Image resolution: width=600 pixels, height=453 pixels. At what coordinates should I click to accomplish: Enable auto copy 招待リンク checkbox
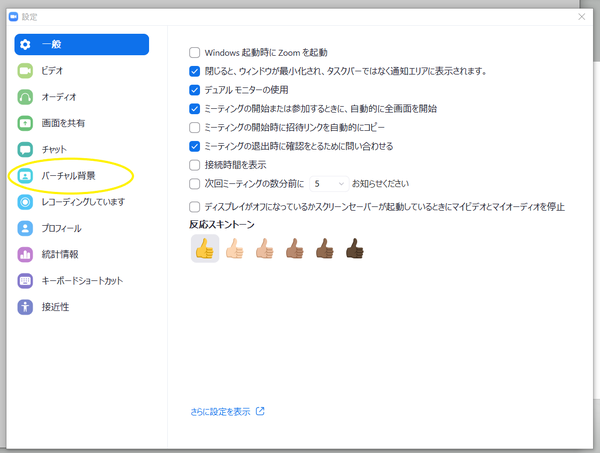[194, 127]
